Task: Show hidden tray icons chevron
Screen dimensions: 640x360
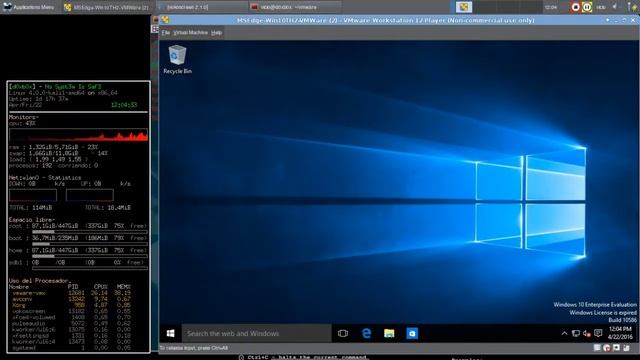Action: tap(564, 333)
